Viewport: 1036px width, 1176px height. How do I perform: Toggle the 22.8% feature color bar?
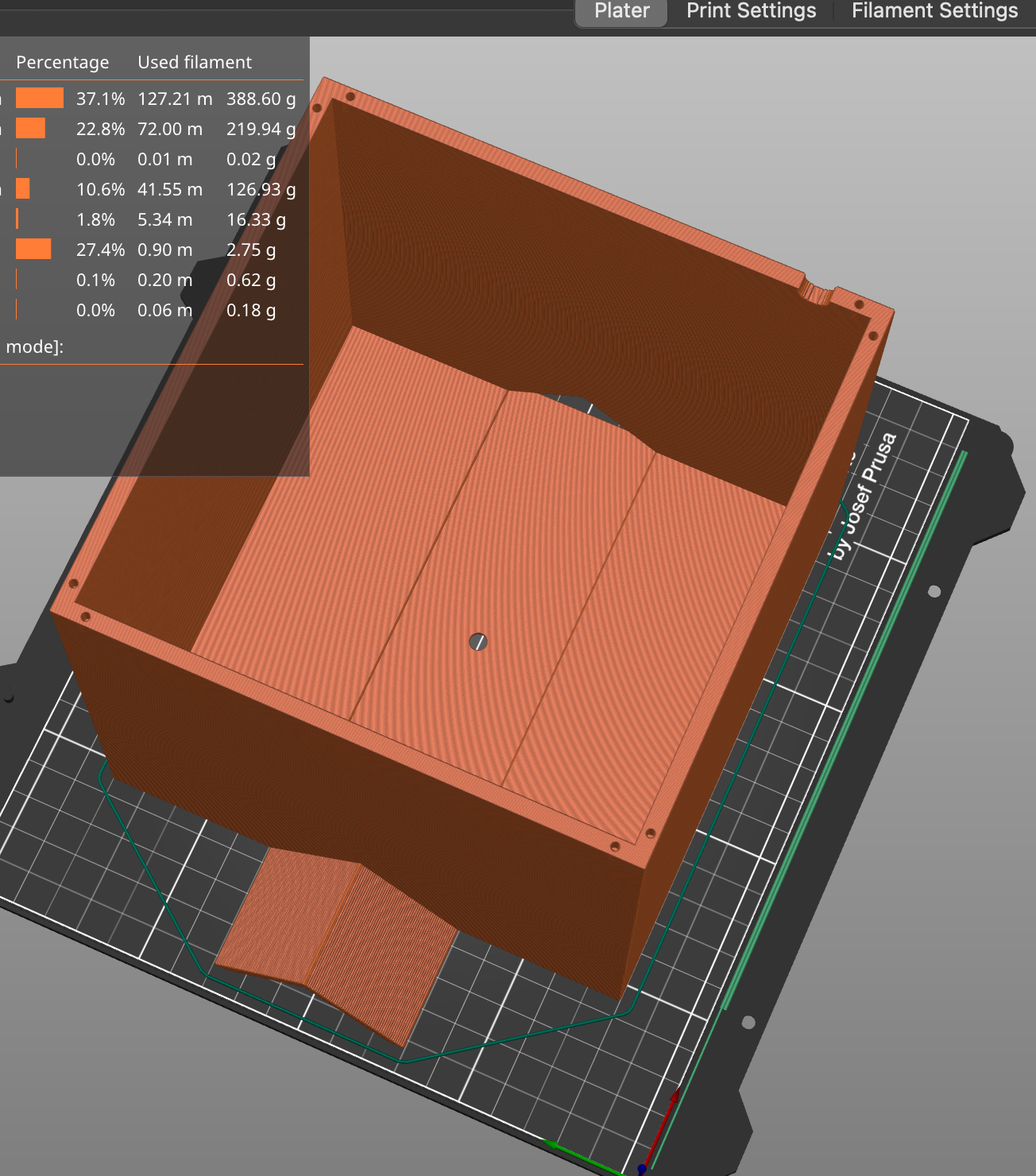[x=31, y=129]
